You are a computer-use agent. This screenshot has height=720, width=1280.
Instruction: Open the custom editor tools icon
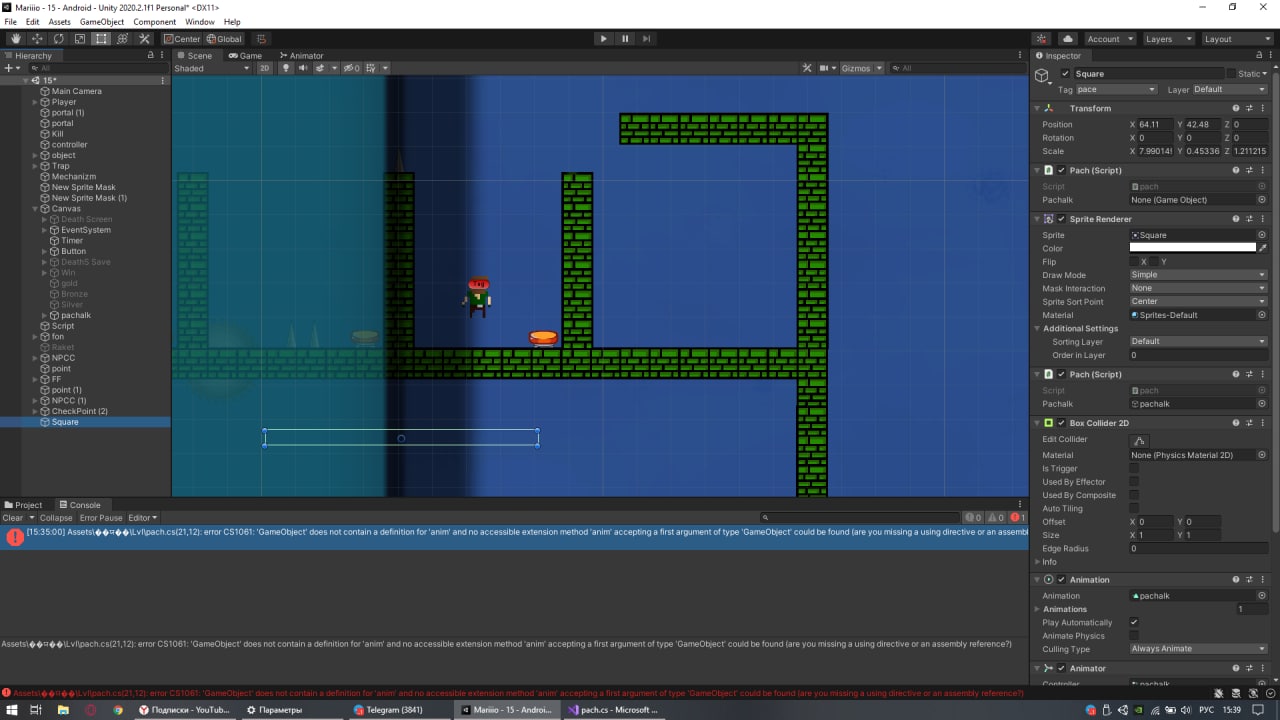click(x=144, y=39)
